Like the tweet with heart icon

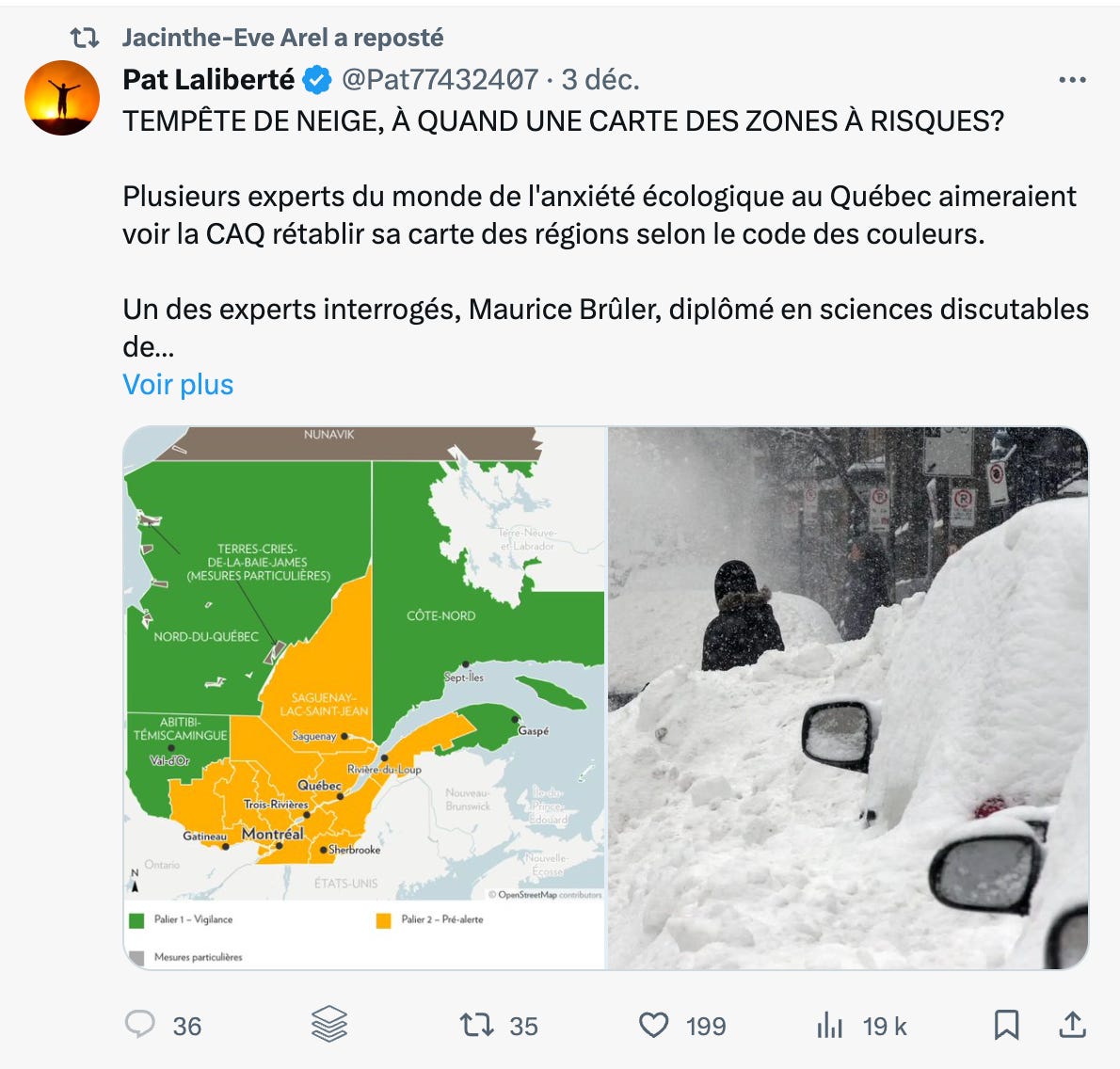[x=653, y=1025]
